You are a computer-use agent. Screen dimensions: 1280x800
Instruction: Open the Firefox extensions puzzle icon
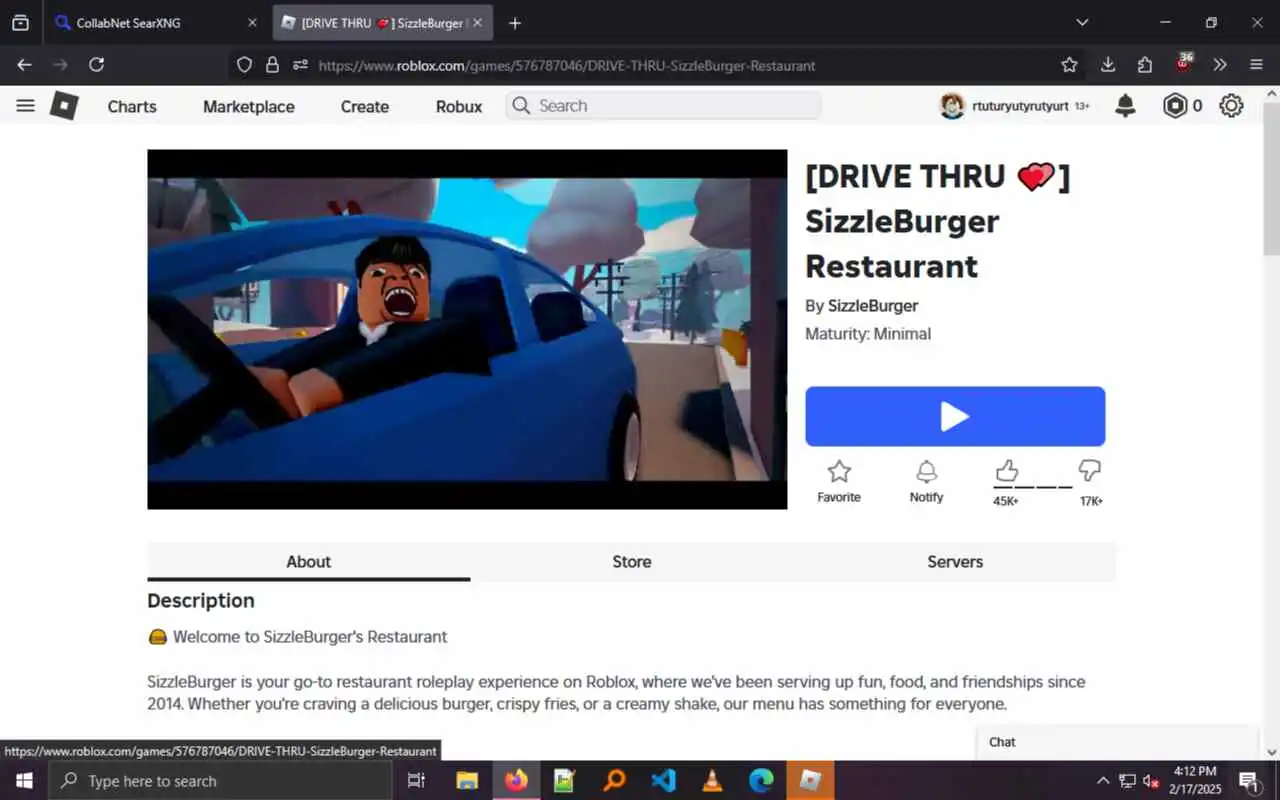[1145, 65]
